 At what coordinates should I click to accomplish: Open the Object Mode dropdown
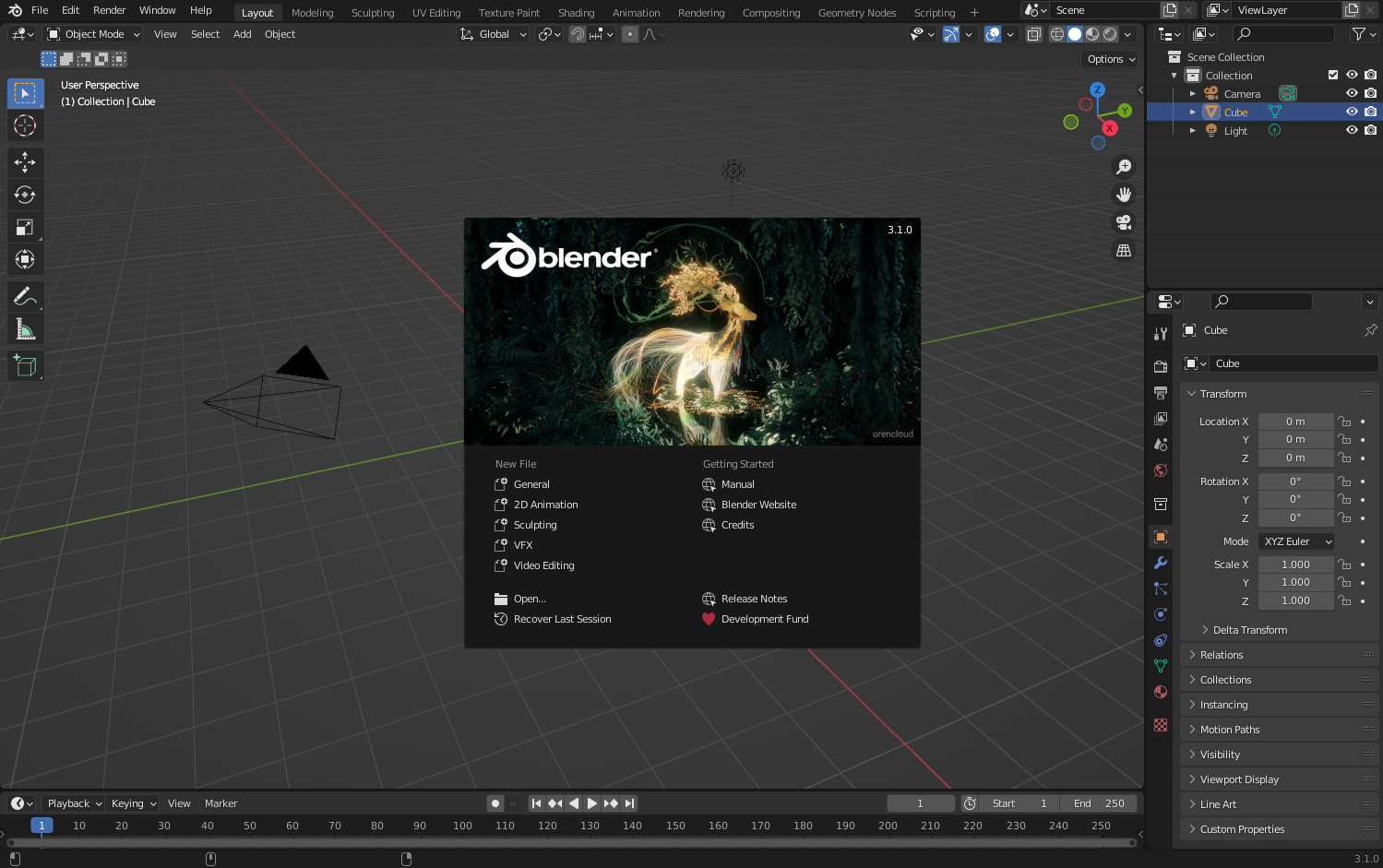tap(94, 34)
